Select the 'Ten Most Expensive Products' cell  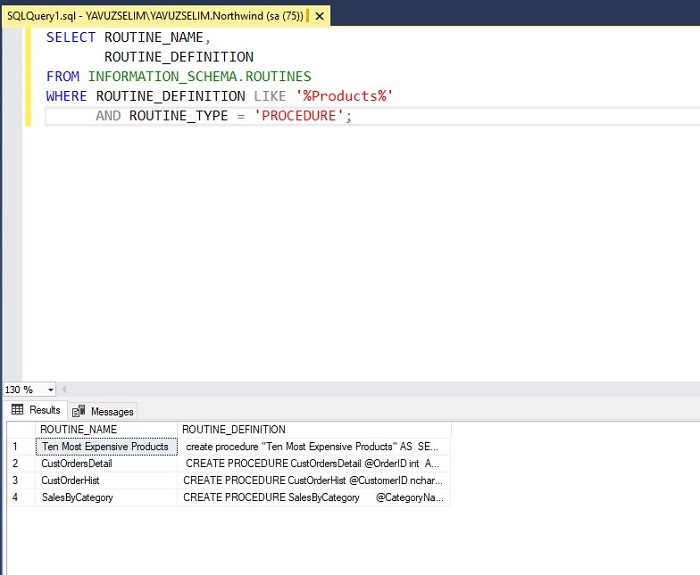(x=106, y=446)
